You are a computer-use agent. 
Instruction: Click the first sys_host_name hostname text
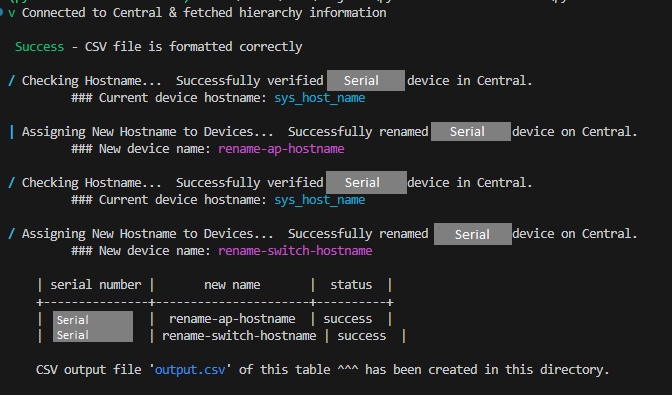tap(320, 98)
